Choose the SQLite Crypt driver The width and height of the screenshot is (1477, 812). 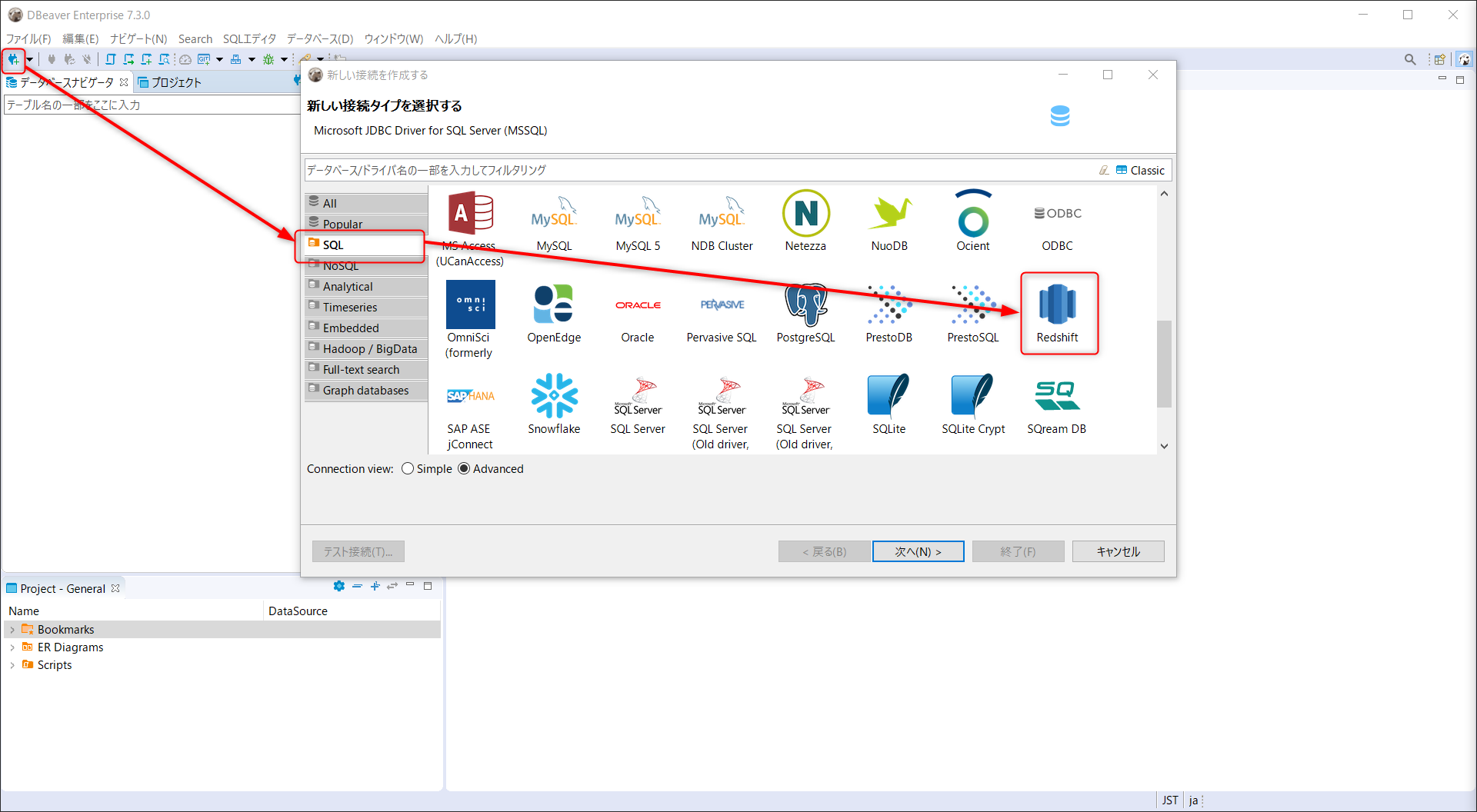coord(973,404)
